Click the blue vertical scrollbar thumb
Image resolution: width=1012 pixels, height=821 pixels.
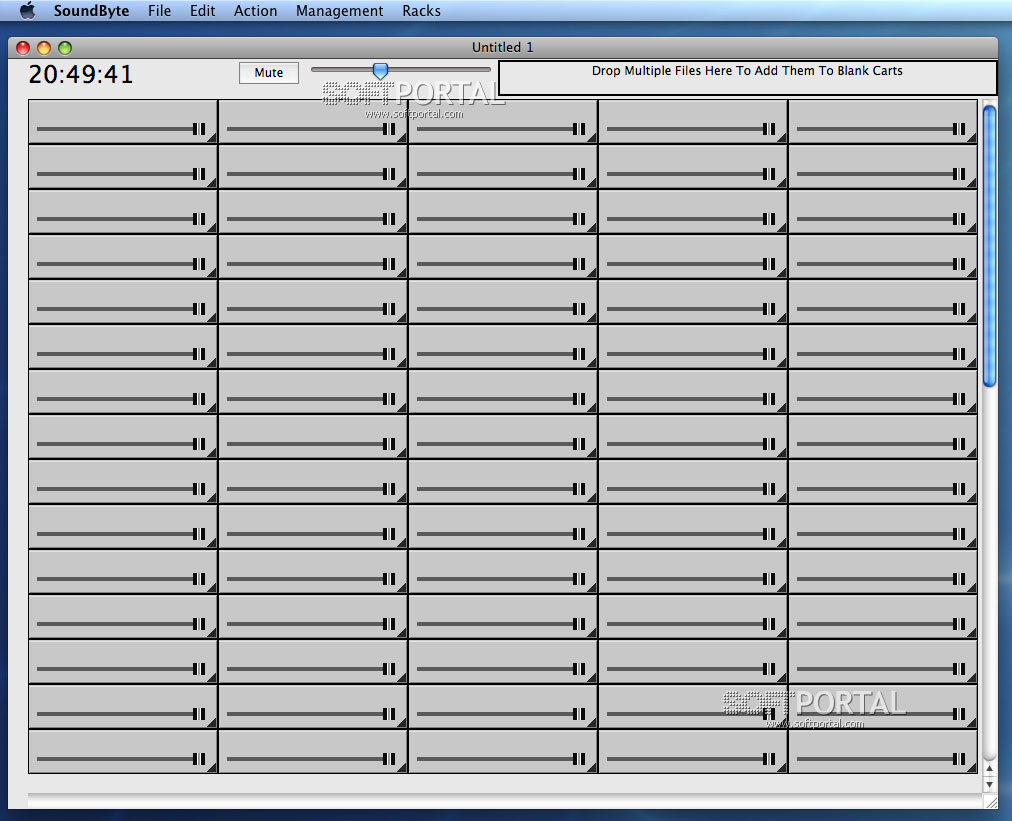[x=989, y=246]
